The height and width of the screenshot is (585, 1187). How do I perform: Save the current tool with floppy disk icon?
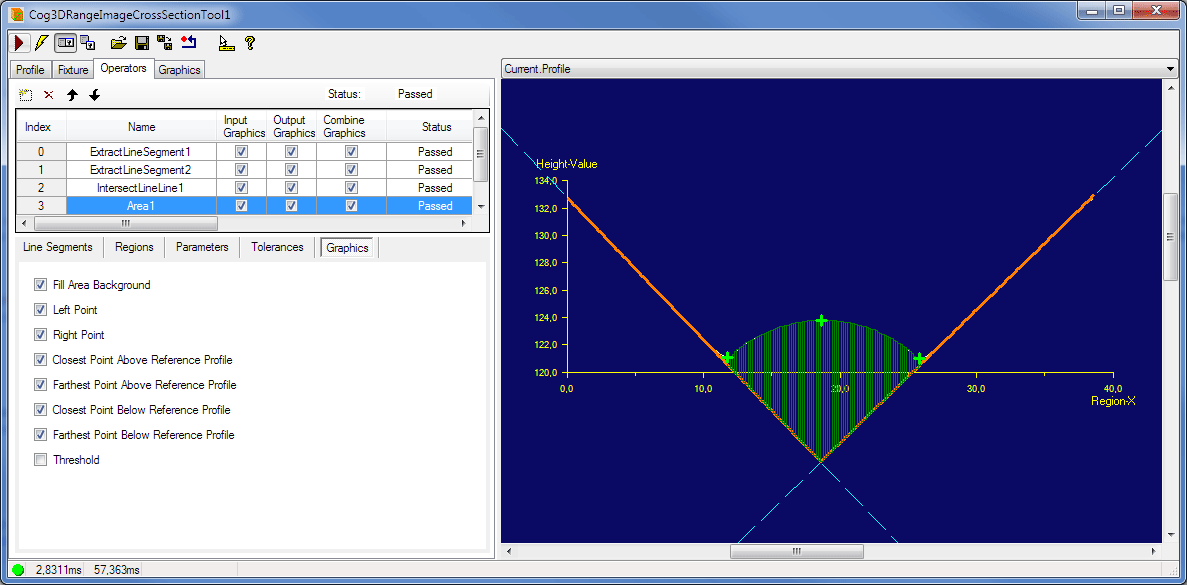(140, 42)
